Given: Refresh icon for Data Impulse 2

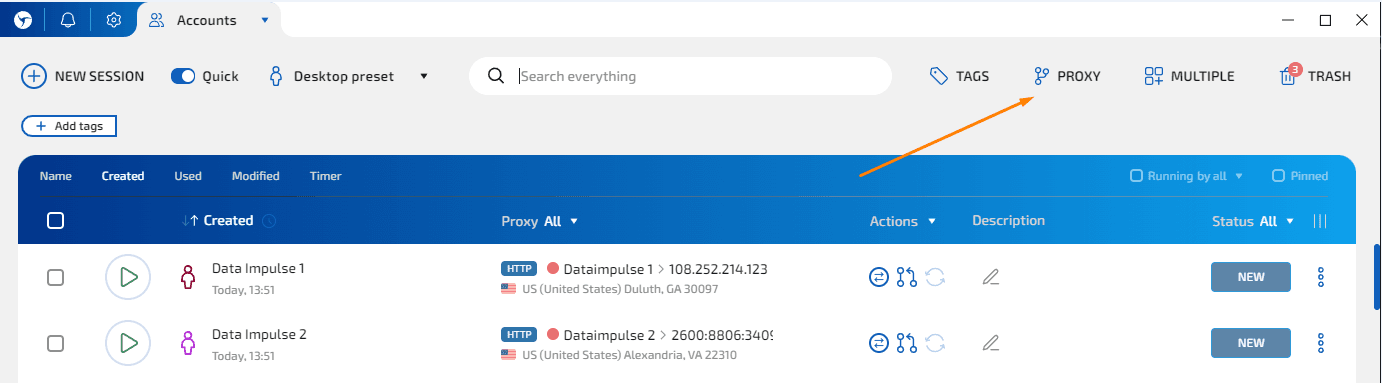Looking at the screenshot, I should [935, 343].
